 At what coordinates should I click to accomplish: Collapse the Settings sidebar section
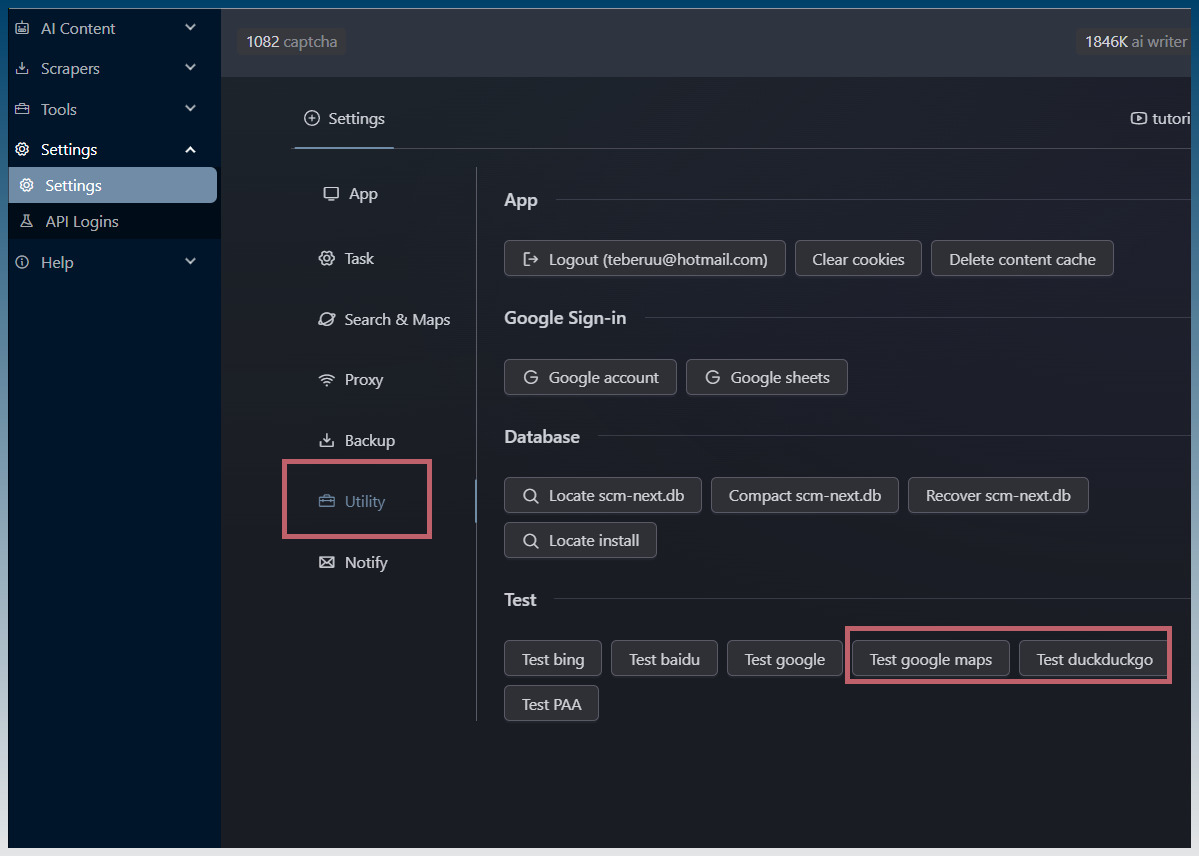190,150
